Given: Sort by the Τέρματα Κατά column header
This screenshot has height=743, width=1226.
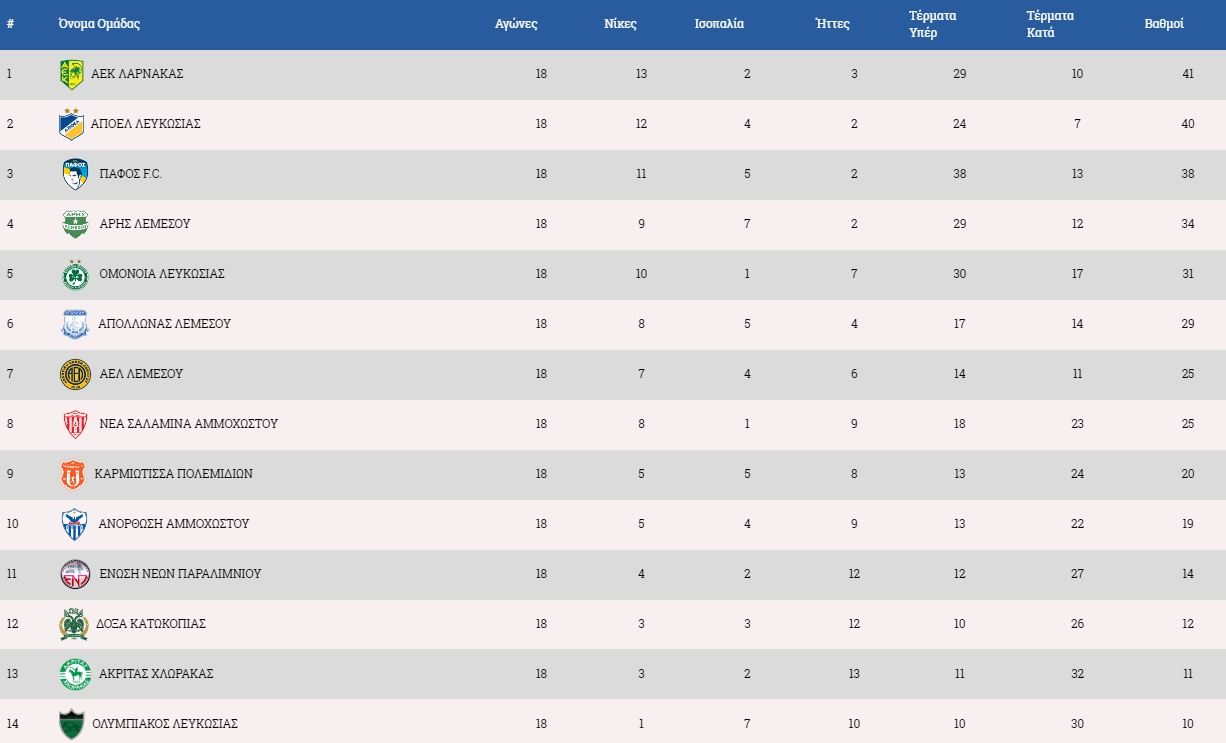Looking at the screenshot, I should 1050,24.
